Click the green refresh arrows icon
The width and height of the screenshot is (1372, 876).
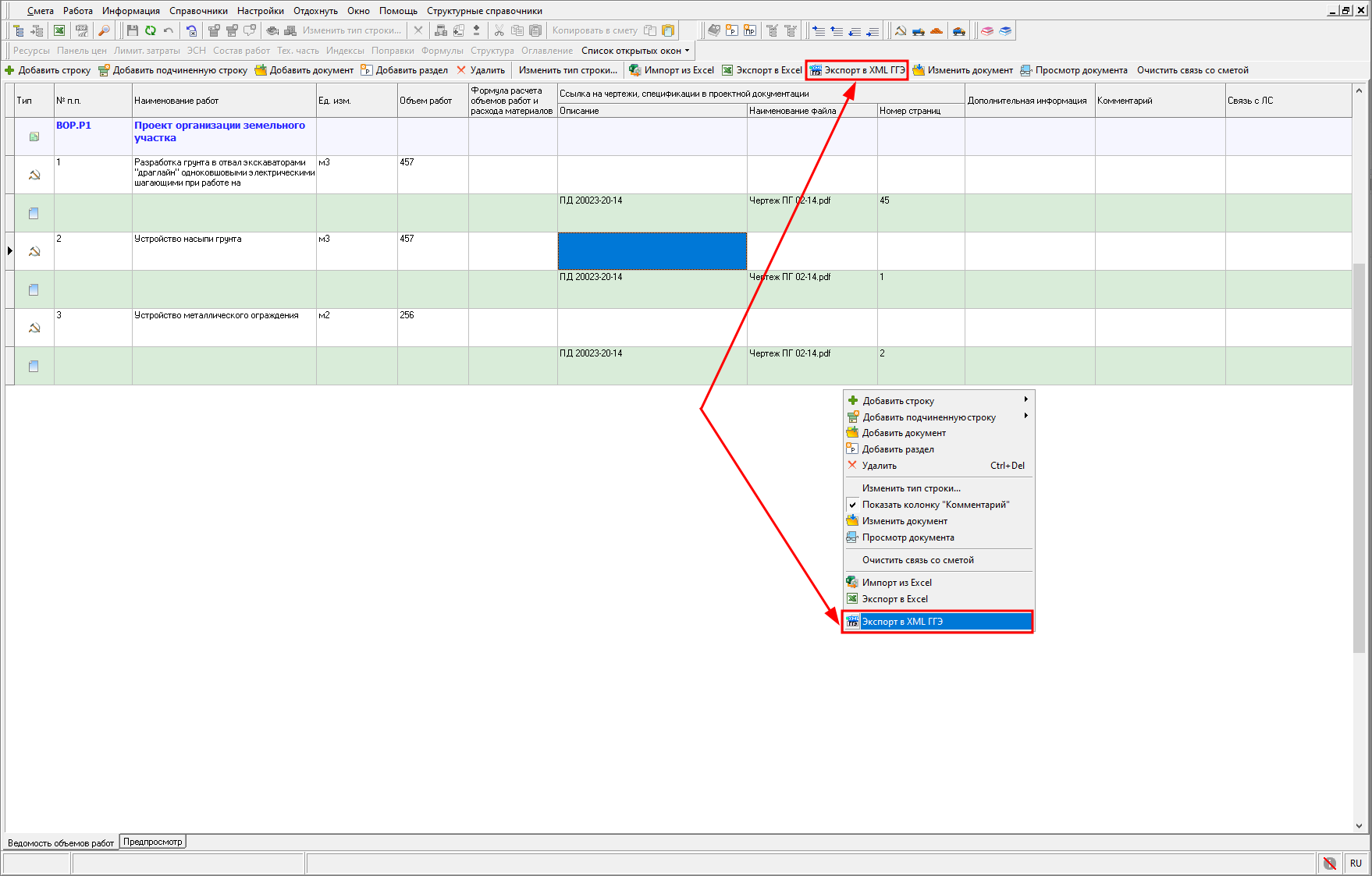tap(150, 30)
